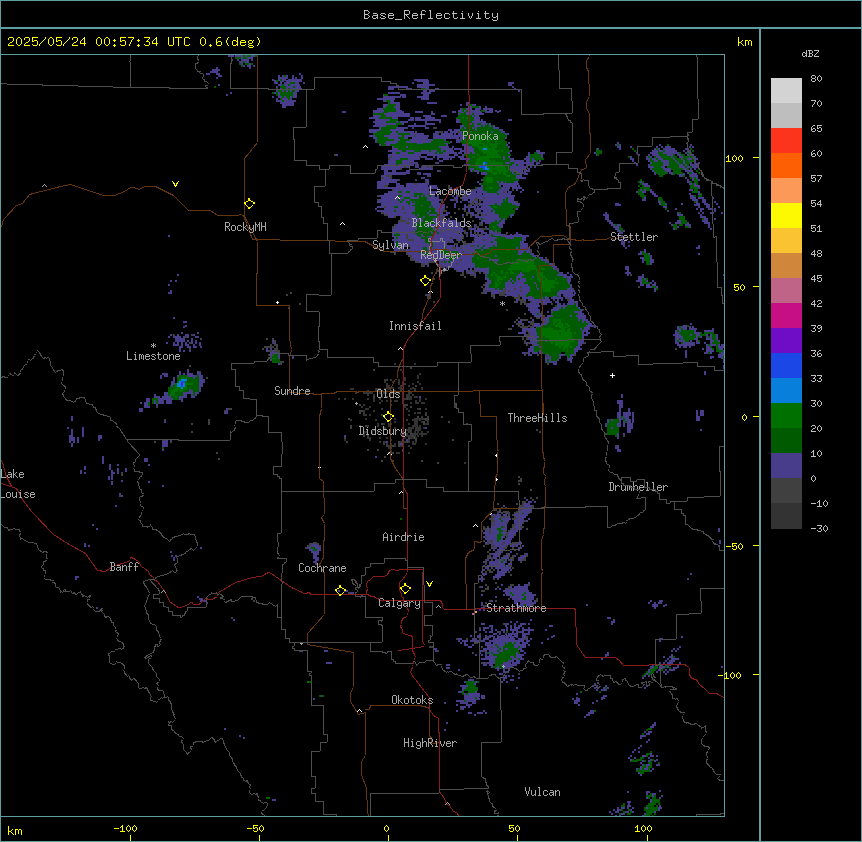The width and height of the screenshot is (862, 842).
Task: Select the bright blue 33-36 dBZ legend swatch
Action: (x=786, y=365)
